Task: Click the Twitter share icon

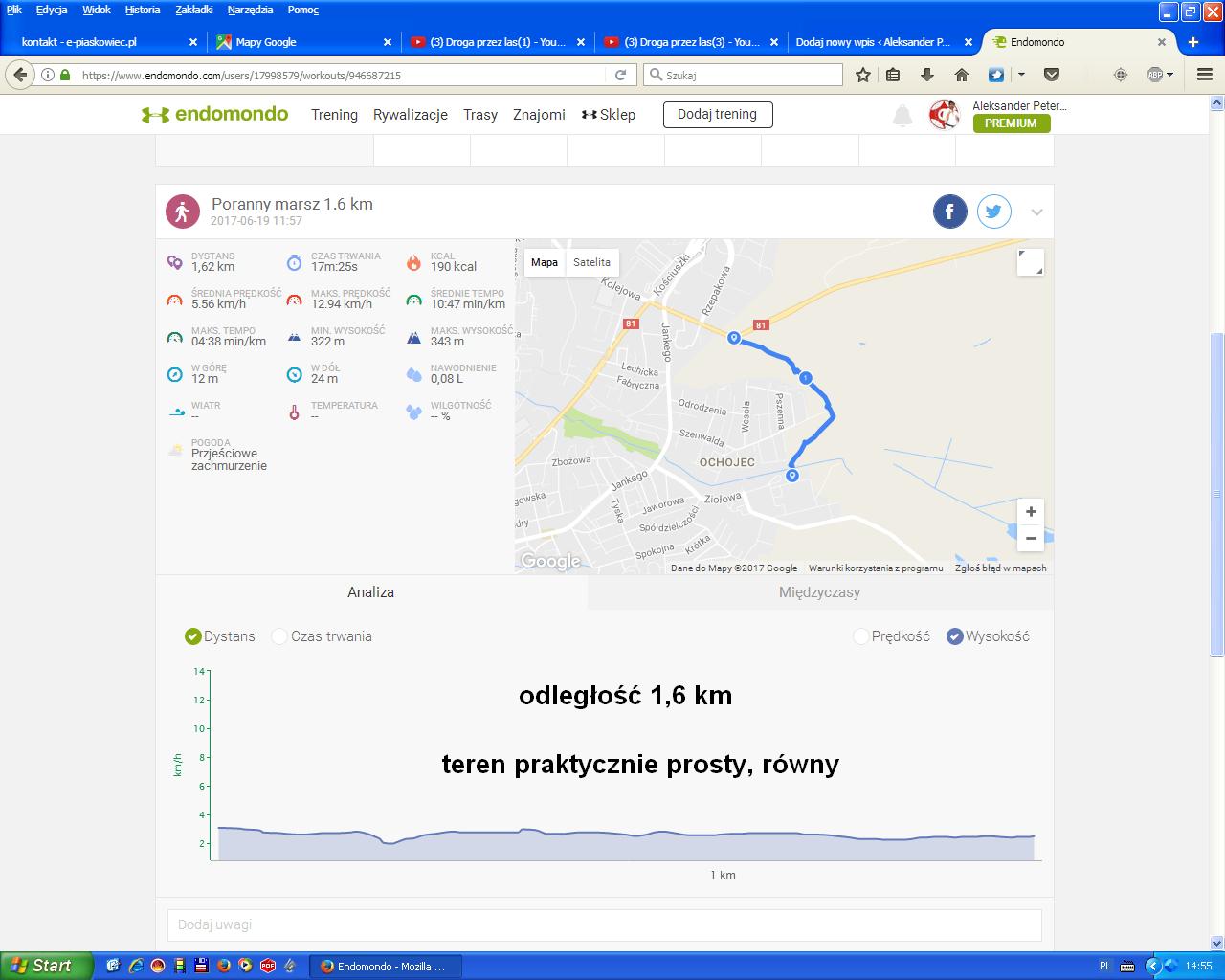Action: (993, 212)
